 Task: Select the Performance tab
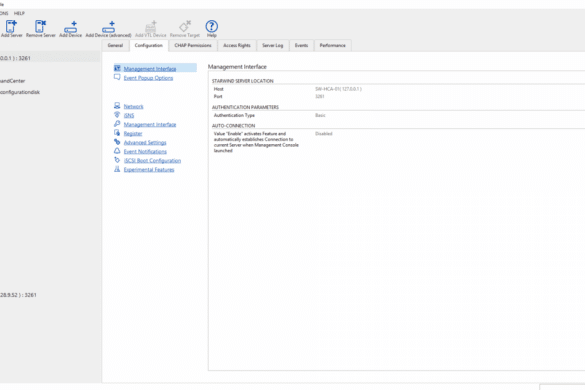click(332, 46)
